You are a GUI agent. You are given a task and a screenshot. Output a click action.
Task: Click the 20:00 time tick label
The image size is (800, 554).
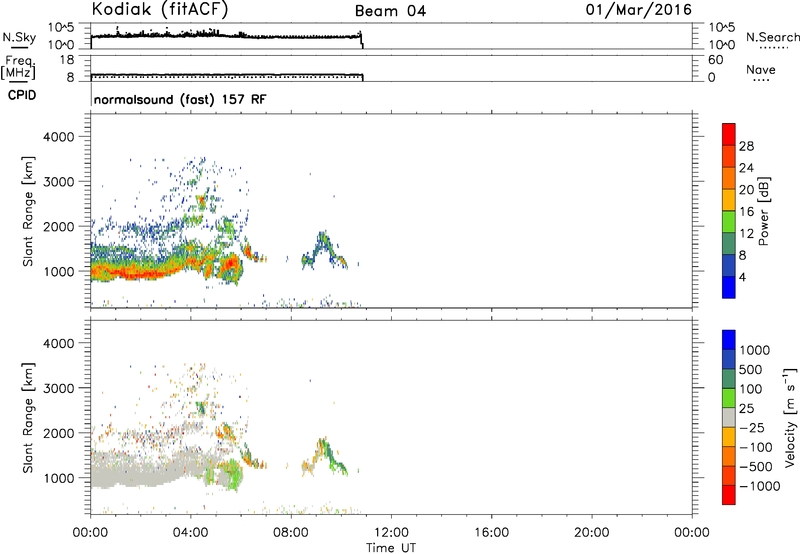(591, 533)
